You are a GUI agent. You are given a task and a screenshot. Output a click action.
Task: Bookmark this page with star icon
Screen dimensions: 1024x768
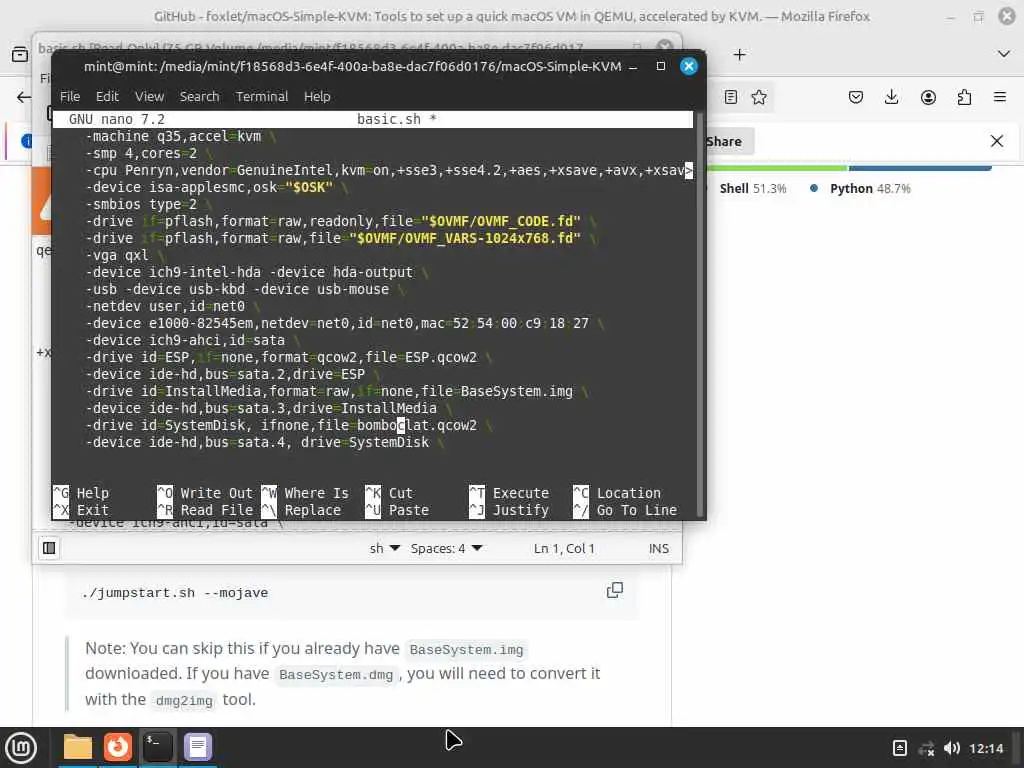(x=759, y=97)
